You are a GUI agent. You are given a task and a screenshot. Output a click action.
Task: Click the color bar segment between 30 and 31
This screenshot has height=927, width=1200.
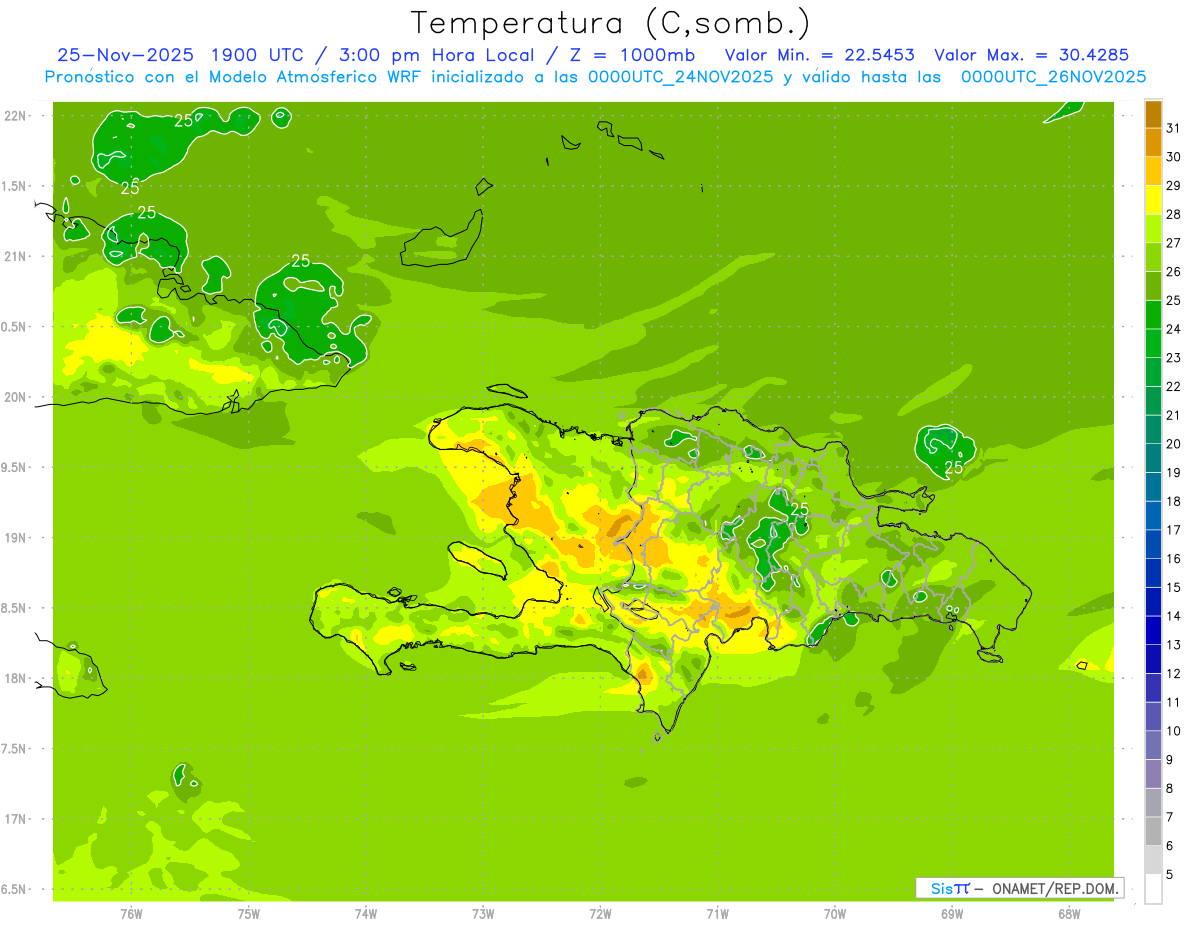point(1153,142)
